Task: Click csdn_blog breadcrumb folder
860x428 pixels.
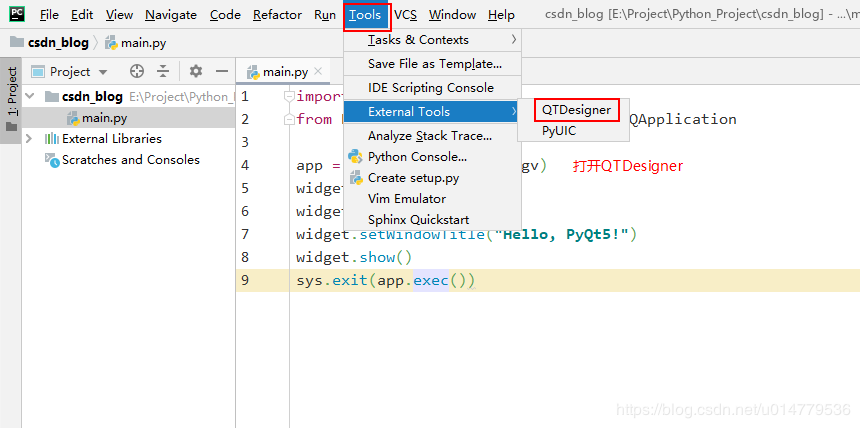Action: pyautogui.click(x=49, y=43)
